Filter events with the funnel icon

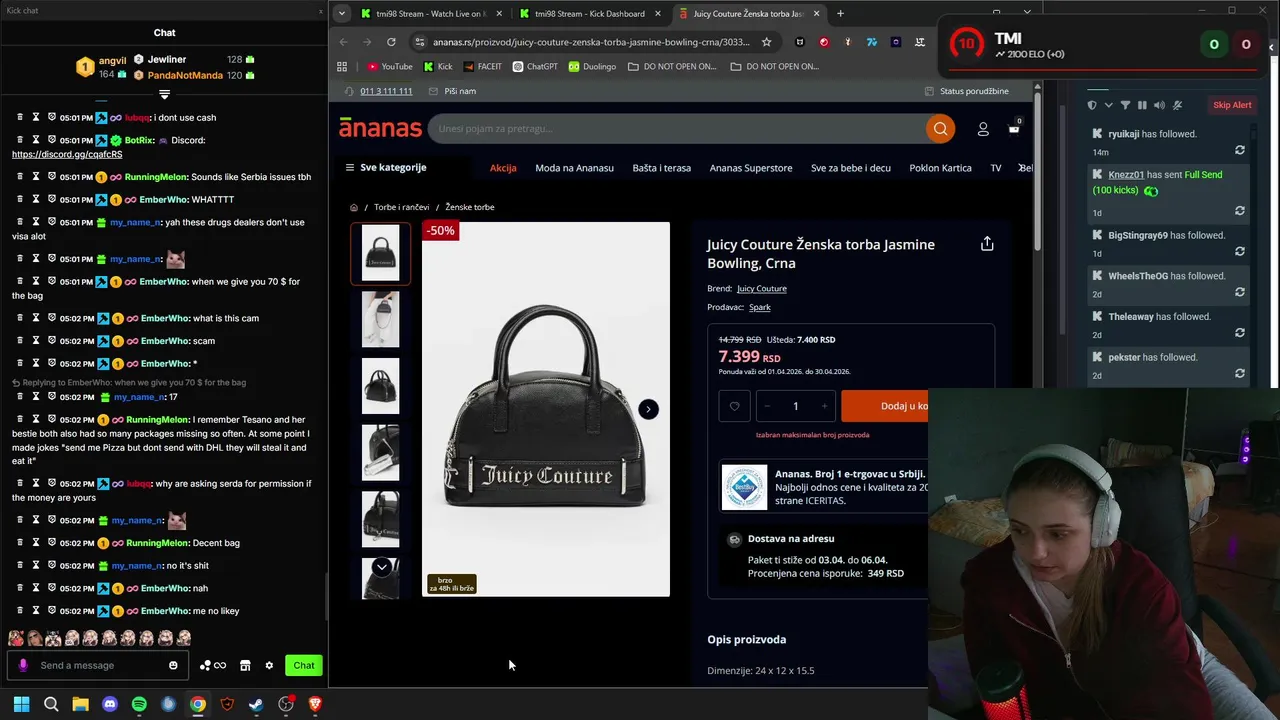[1125, 105]
